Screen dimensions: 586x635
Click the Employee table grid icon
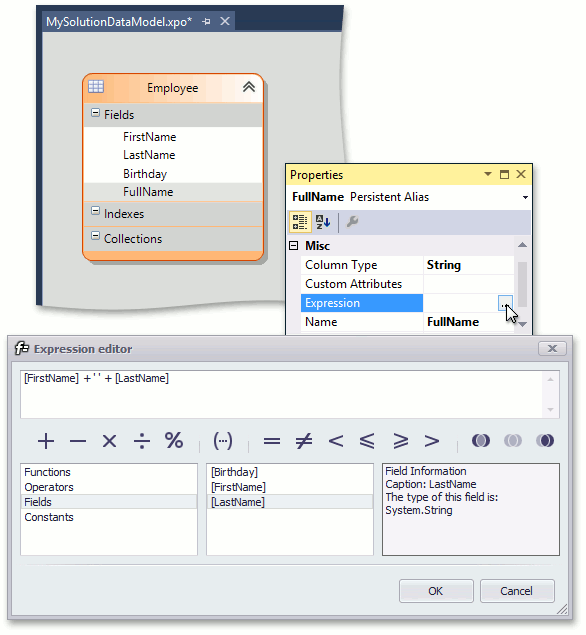96,86
